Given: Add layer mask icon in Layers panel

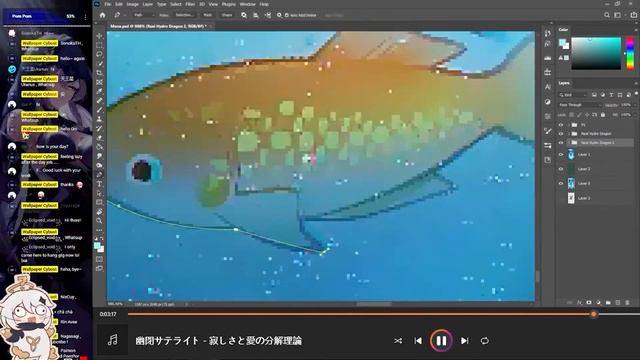Looking at the screenshot, I should [589, 302].
